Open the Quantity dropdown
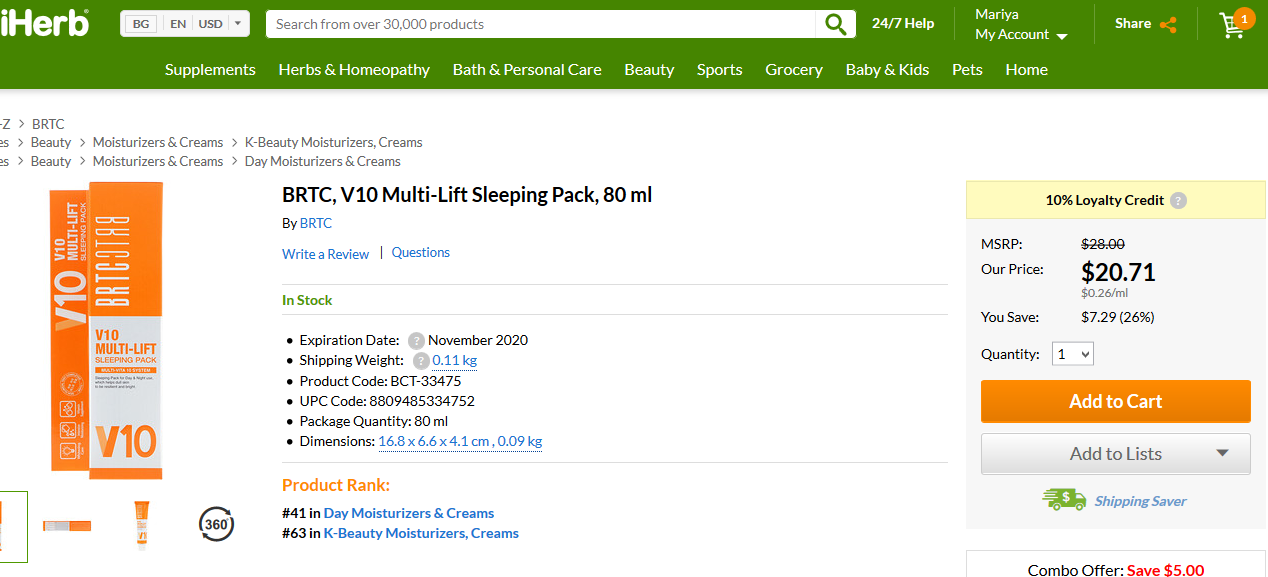 [1073, 354]
